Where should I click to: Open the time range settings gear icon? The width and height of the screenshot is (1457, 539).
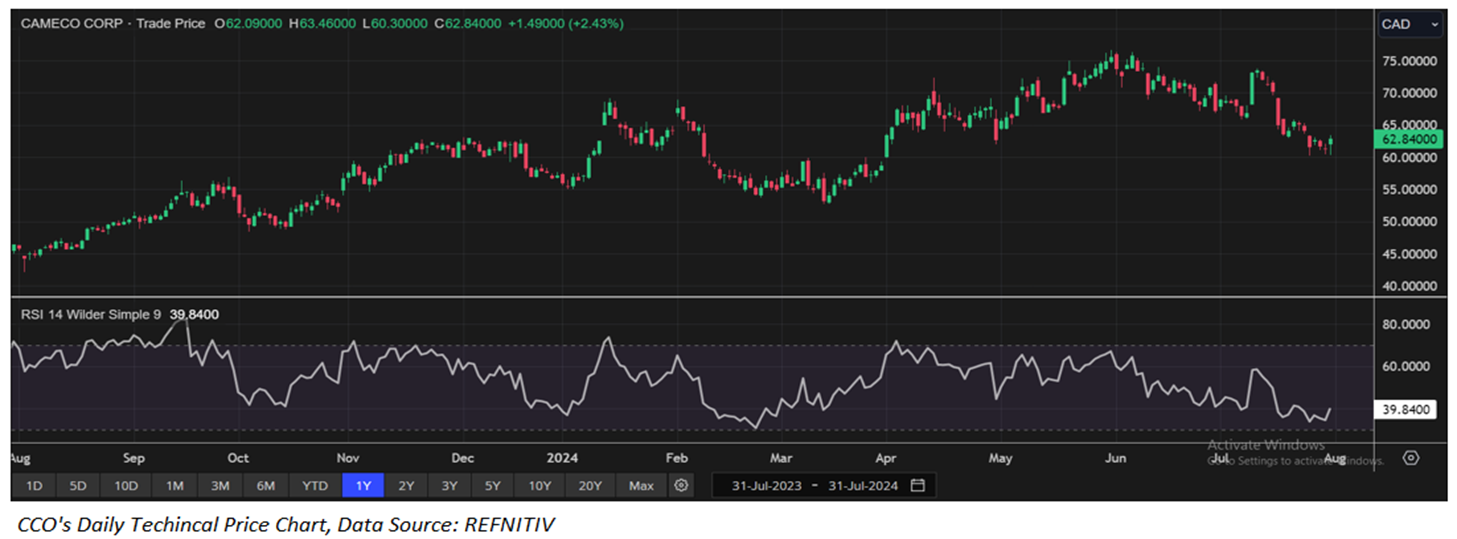coord(681,486)
